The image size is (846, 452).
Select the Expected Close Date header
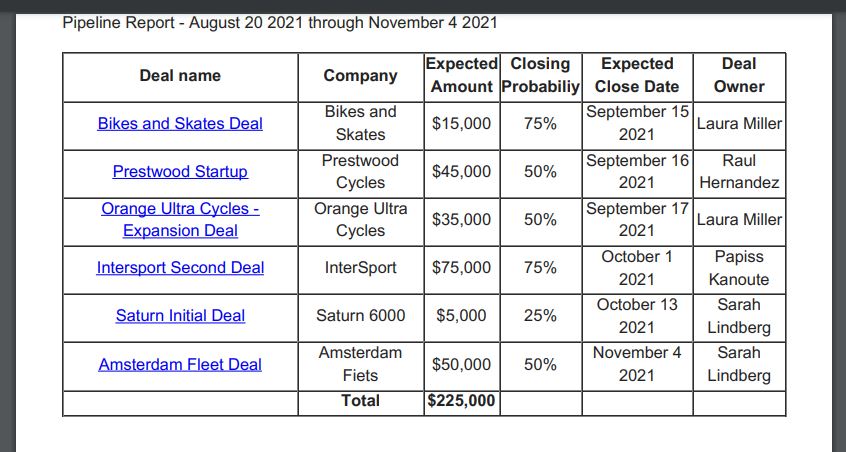(637, 76)
